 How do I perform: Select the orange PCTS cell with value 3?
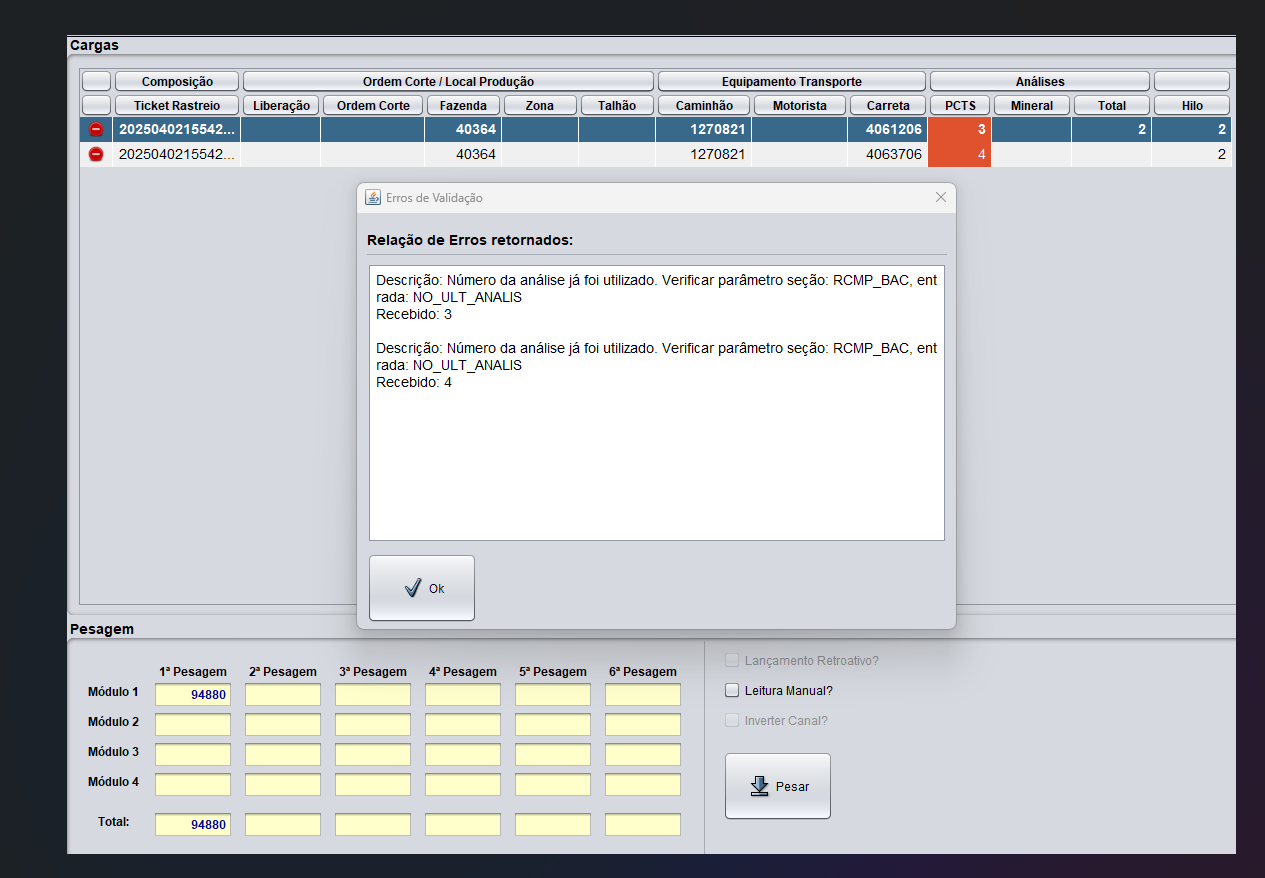point(959,129)
